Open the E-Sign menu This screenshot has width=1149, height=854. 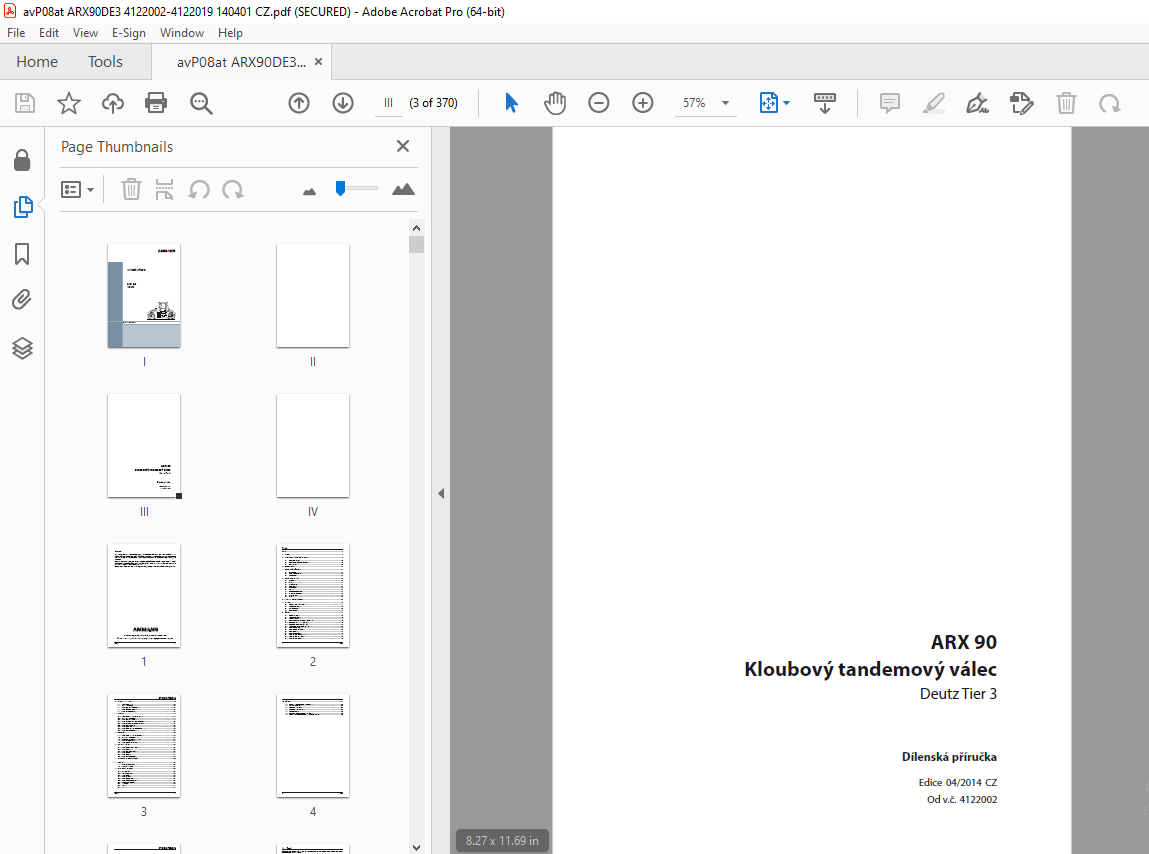pos(128,33)
